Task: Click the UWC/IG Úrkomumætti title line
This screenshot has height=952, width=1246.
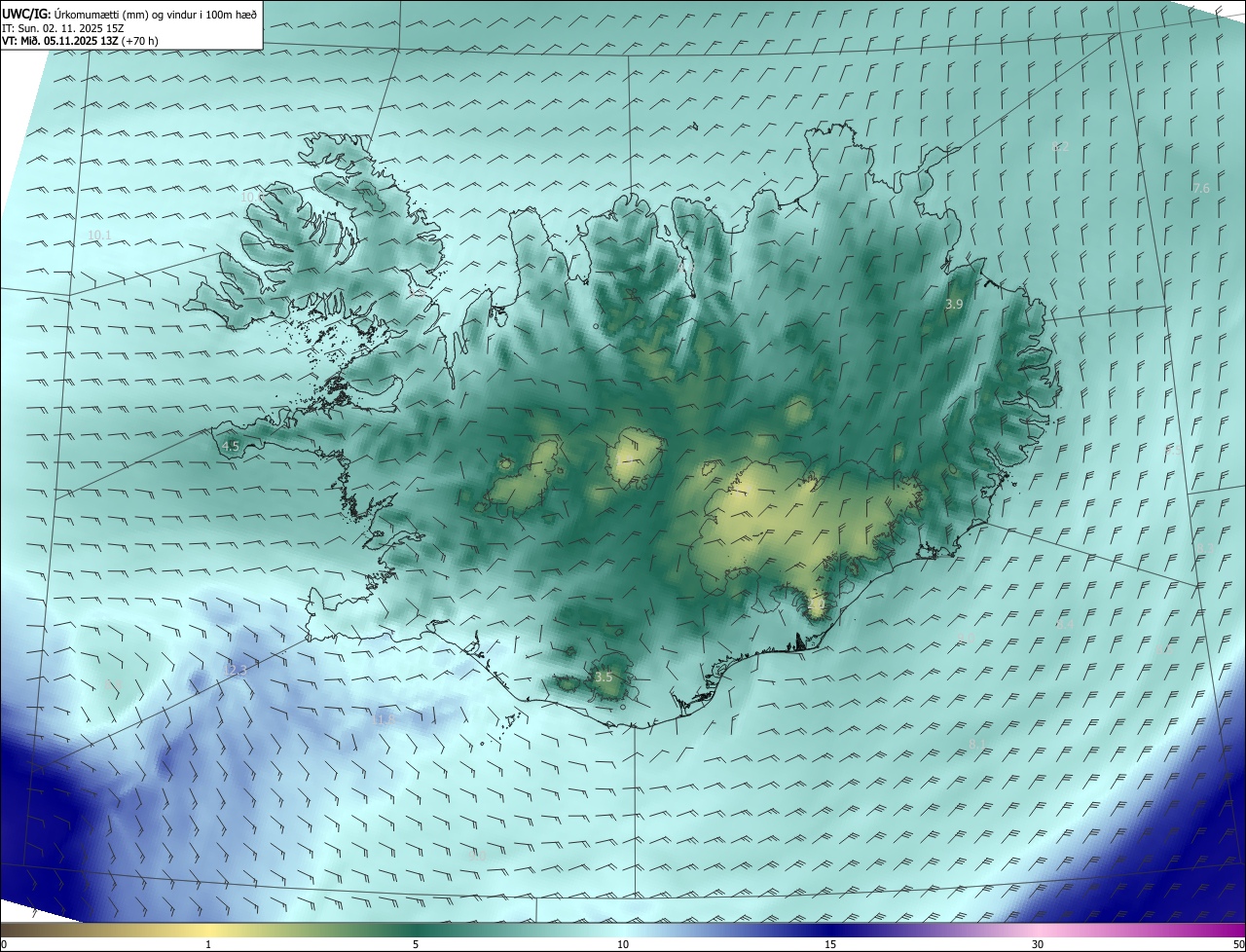Action: click(x=129, y=14)
